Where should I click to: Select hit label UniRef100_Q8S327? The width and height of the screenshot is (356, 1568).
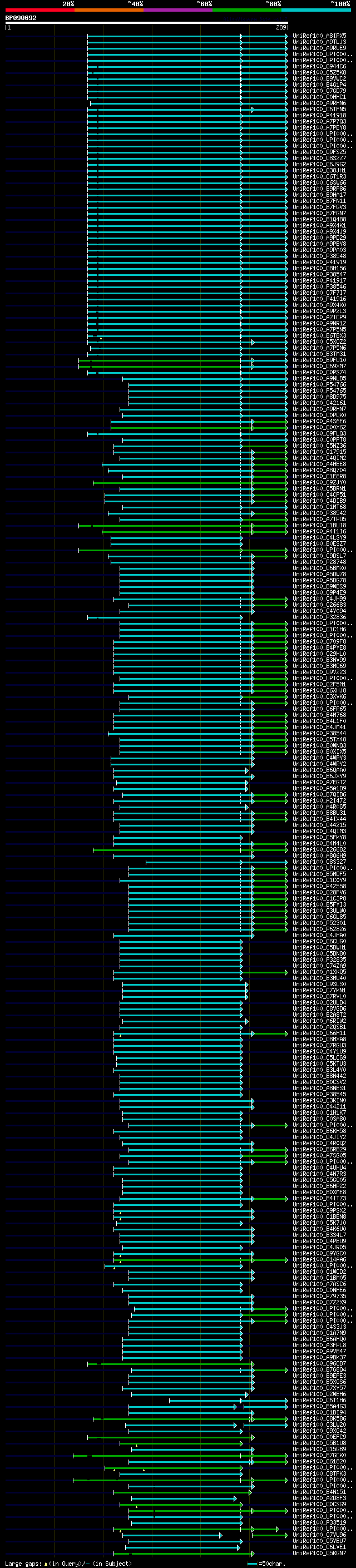coord(319,862)
